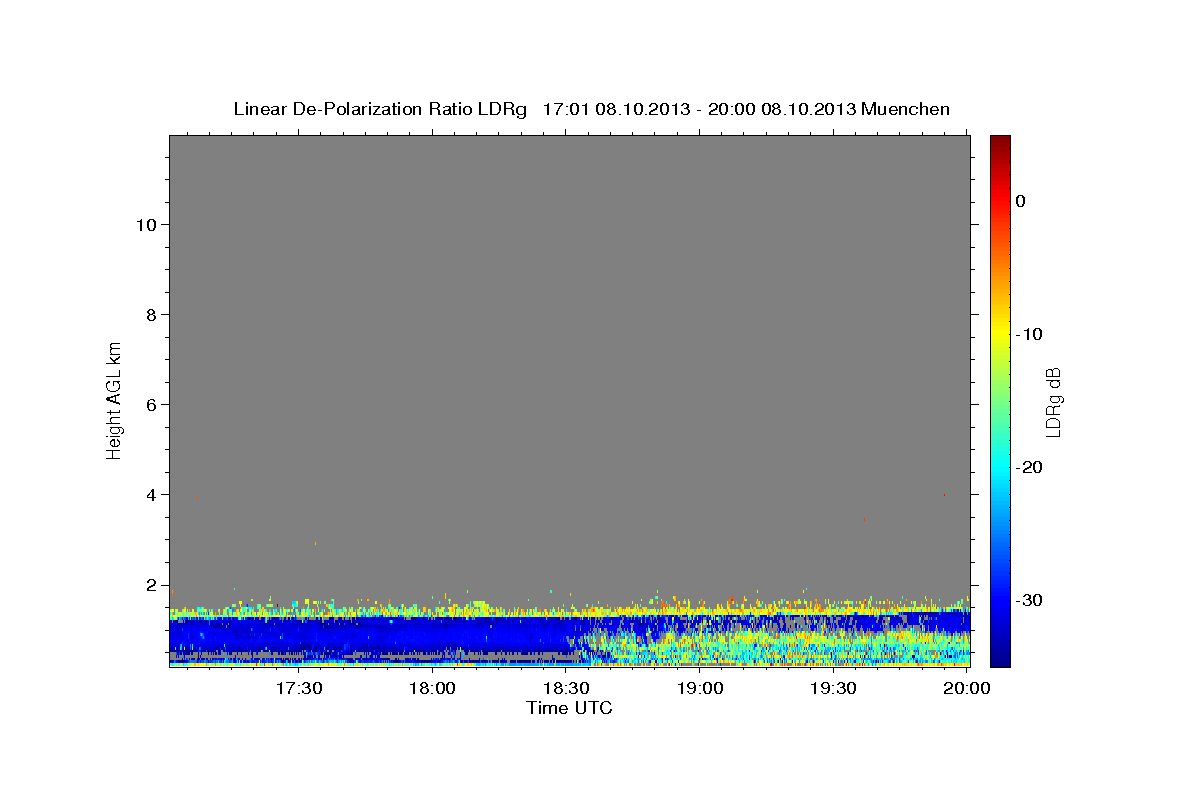
Task: Pick the dark blue bottom of colorbar
Action: 1000,658
